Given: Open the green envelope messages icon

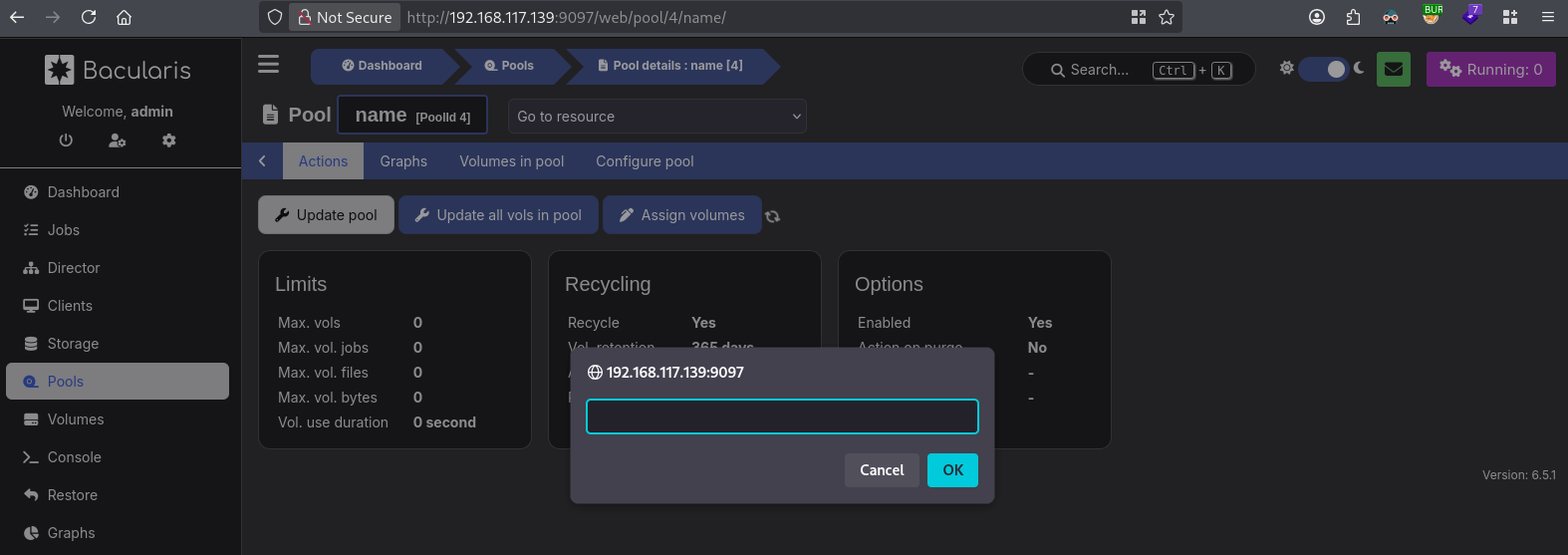Looking at the screenshot, I should coord(1394,70).
